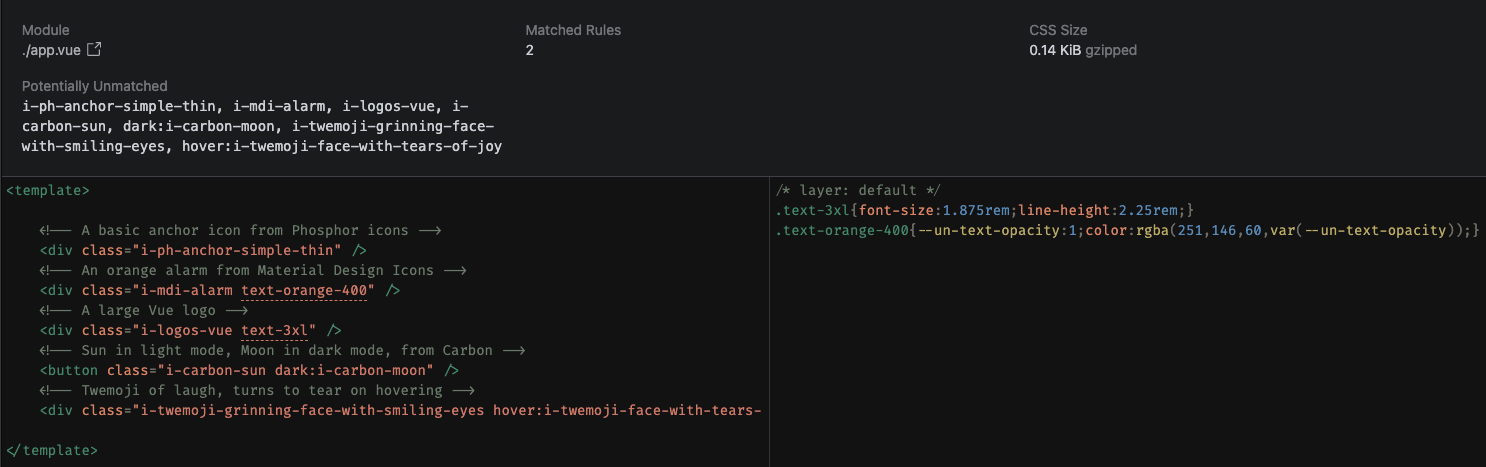Screen dimensions: 1486x467
Task: Click the Sun in light mode comment
Action: pyautogui.click(x=283, y=350)
